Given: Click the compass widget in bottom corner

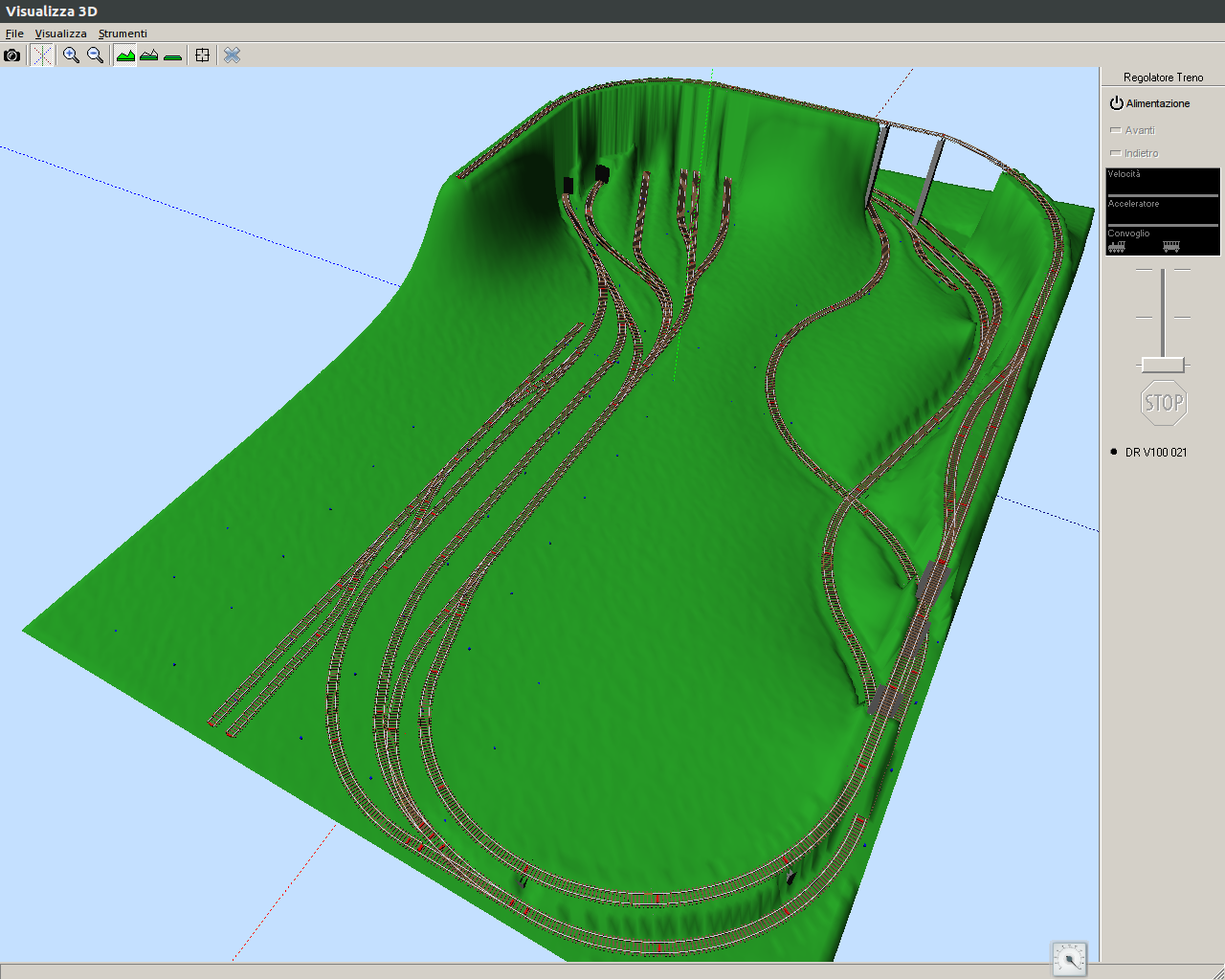Looking at the screenshot, I should point(1069,958).
